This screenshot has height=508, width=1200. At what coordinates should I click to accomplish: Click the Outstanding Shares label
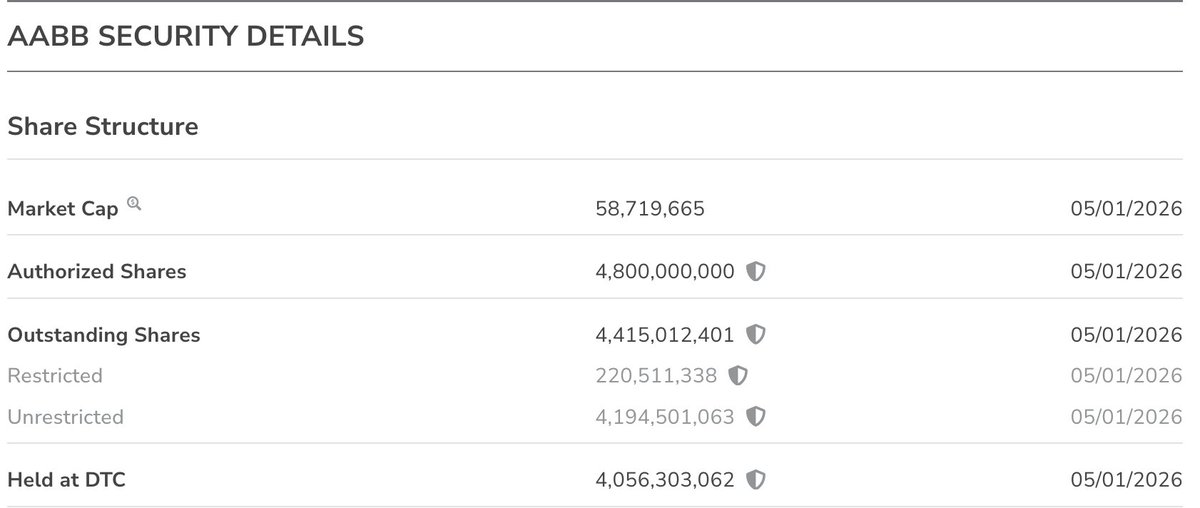104,335
